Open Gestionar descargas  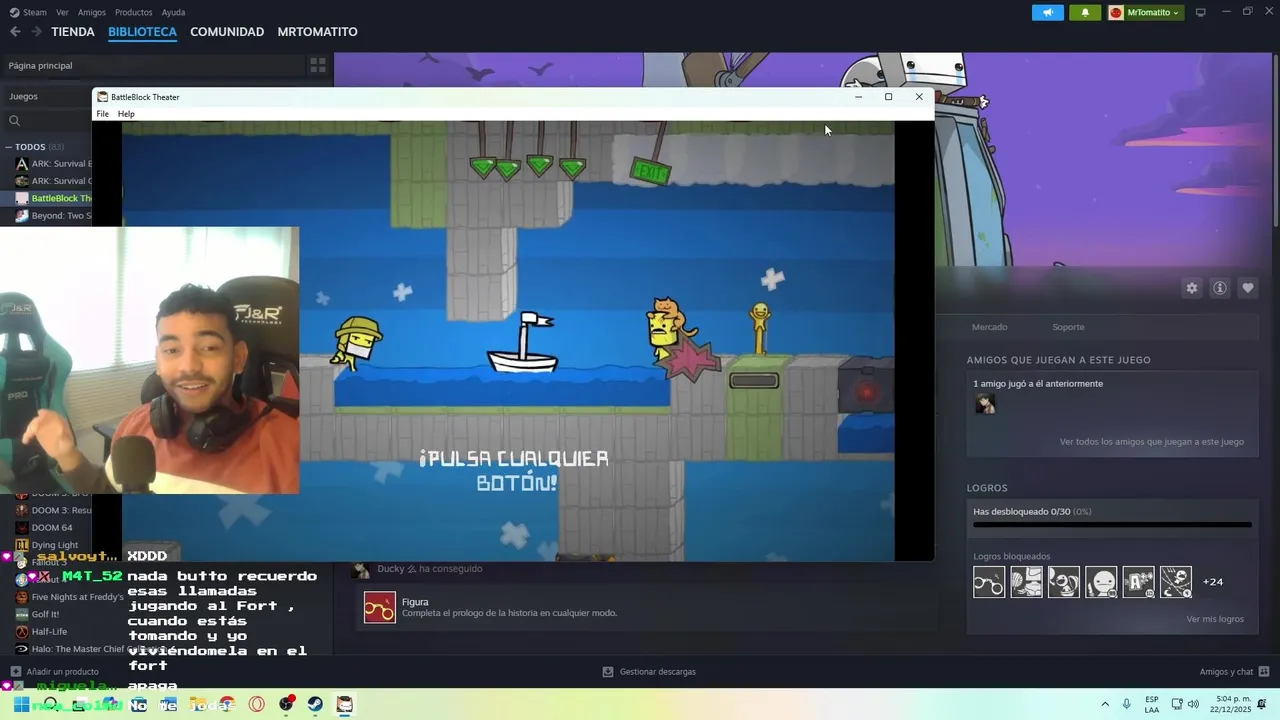pos(649,672)
